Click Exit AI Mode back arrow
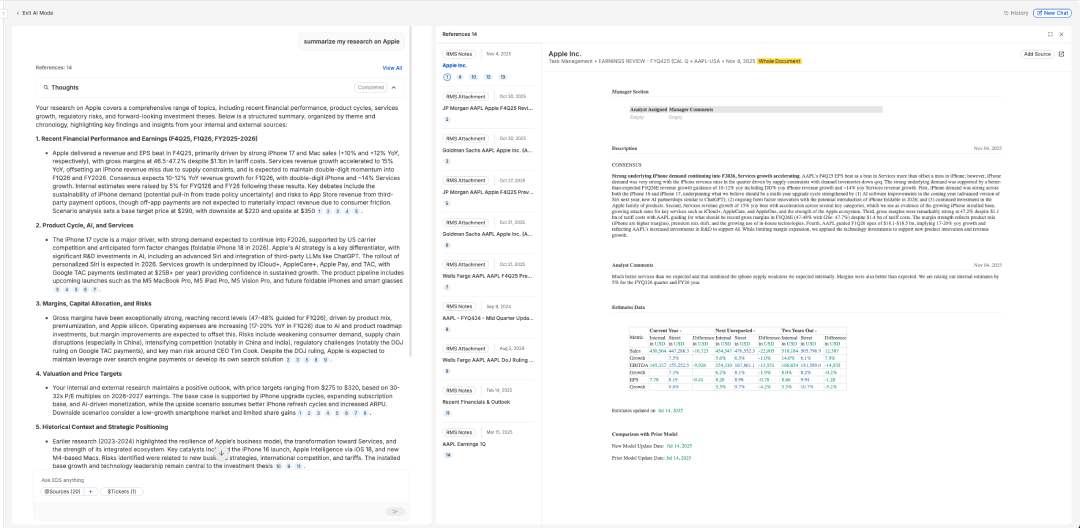The image size is (1080, 528). coord(18,13)
